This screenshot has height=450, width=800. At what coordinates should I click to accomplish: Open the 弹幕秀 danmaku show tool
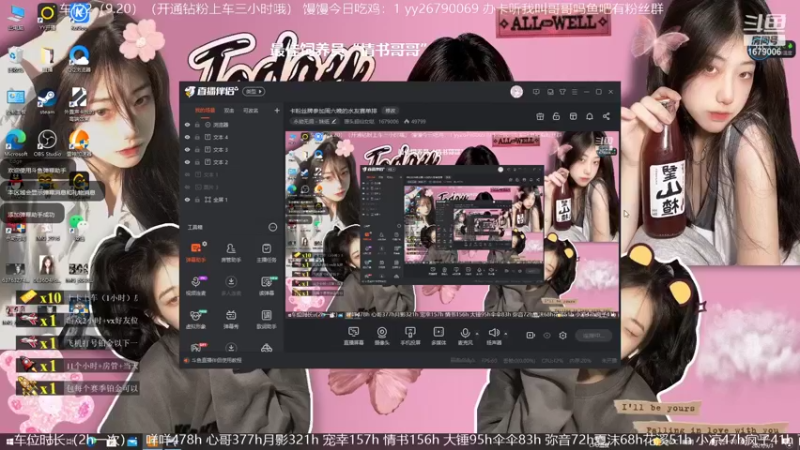(231, 319)
